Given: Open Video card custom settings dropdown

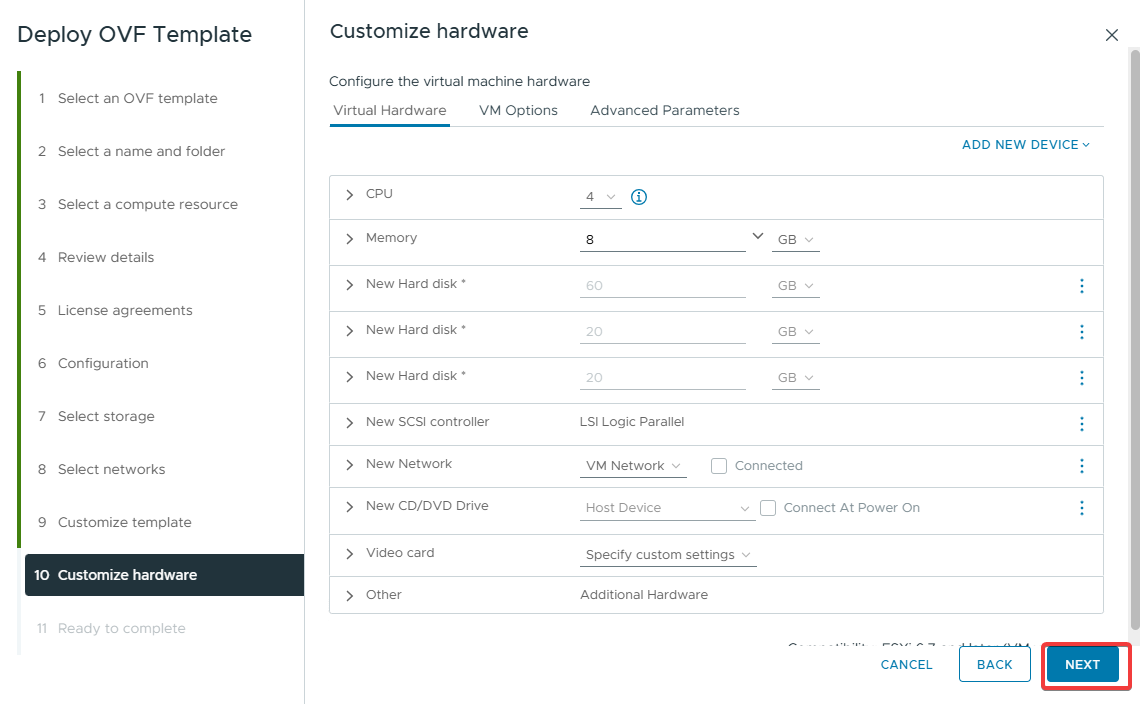Looking at the screenshot, I should tap(667, 555).
